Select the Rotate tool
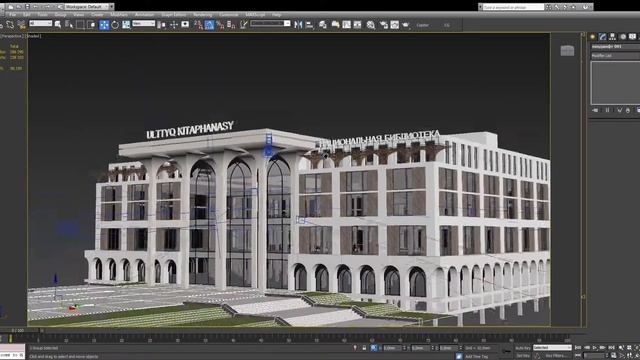The height and width of the screenshot is (360, 640). (115, 25)
